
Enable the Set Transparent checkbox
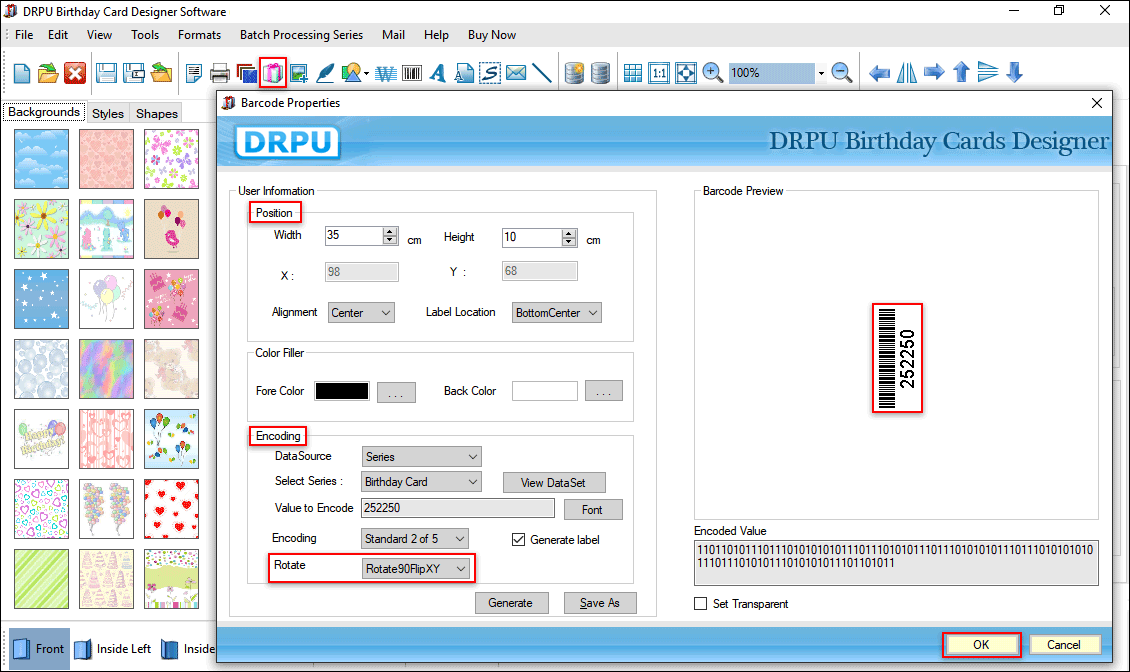[x=700, y=604]
